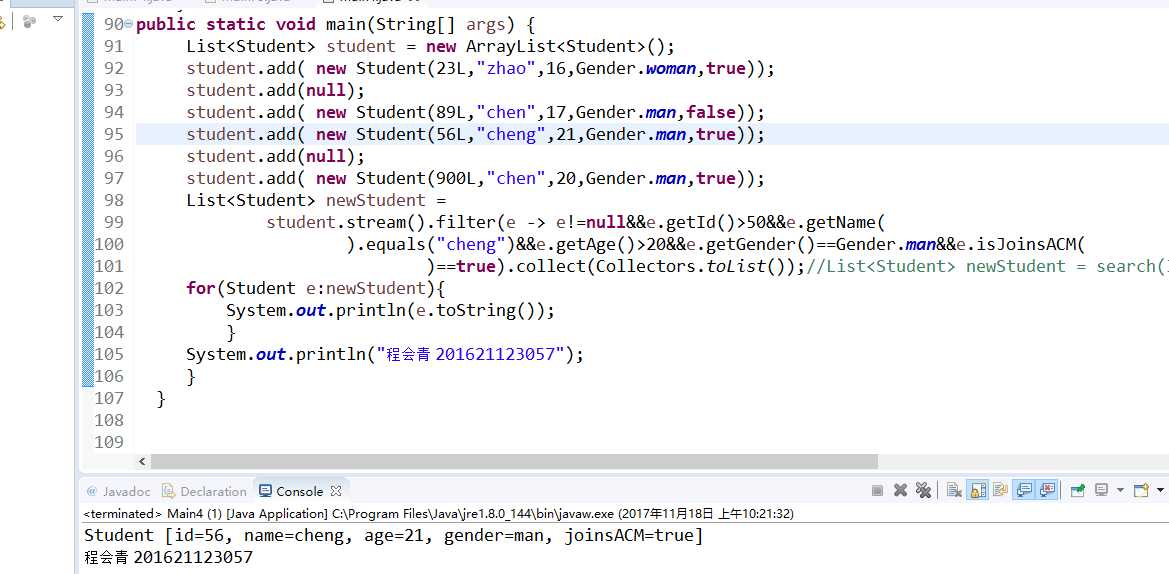The width and height of the screenshot is (1169, 574).
Task: Click the string "程会青 201621123057" on line 105
Action: (470, 354)
